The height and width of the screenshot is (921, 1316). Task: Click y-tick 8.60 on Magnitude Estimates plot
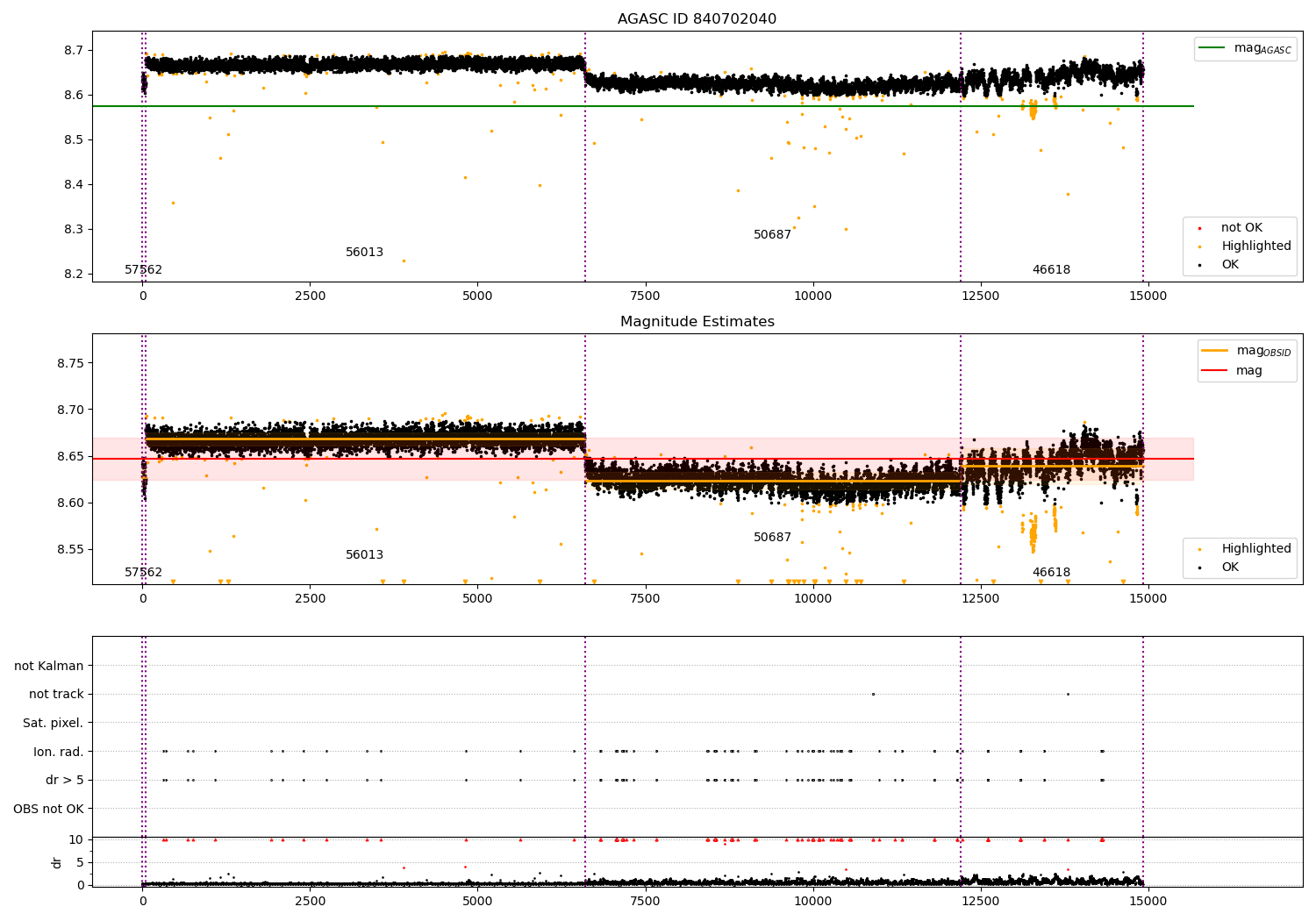[70, 503]
